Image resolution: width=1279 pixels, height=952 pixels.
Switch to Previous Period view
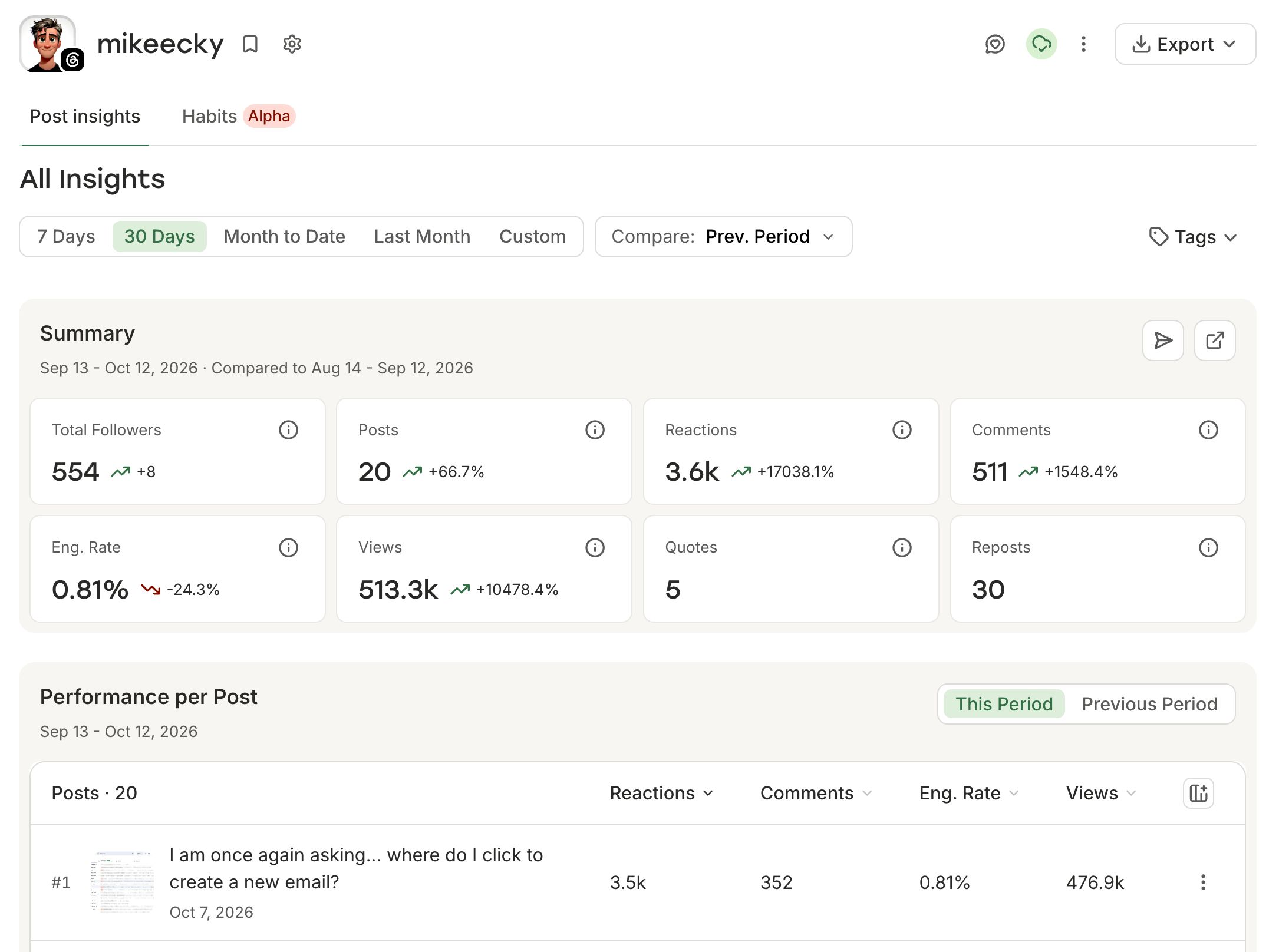pyautogui.click(x=1149, y=704)
